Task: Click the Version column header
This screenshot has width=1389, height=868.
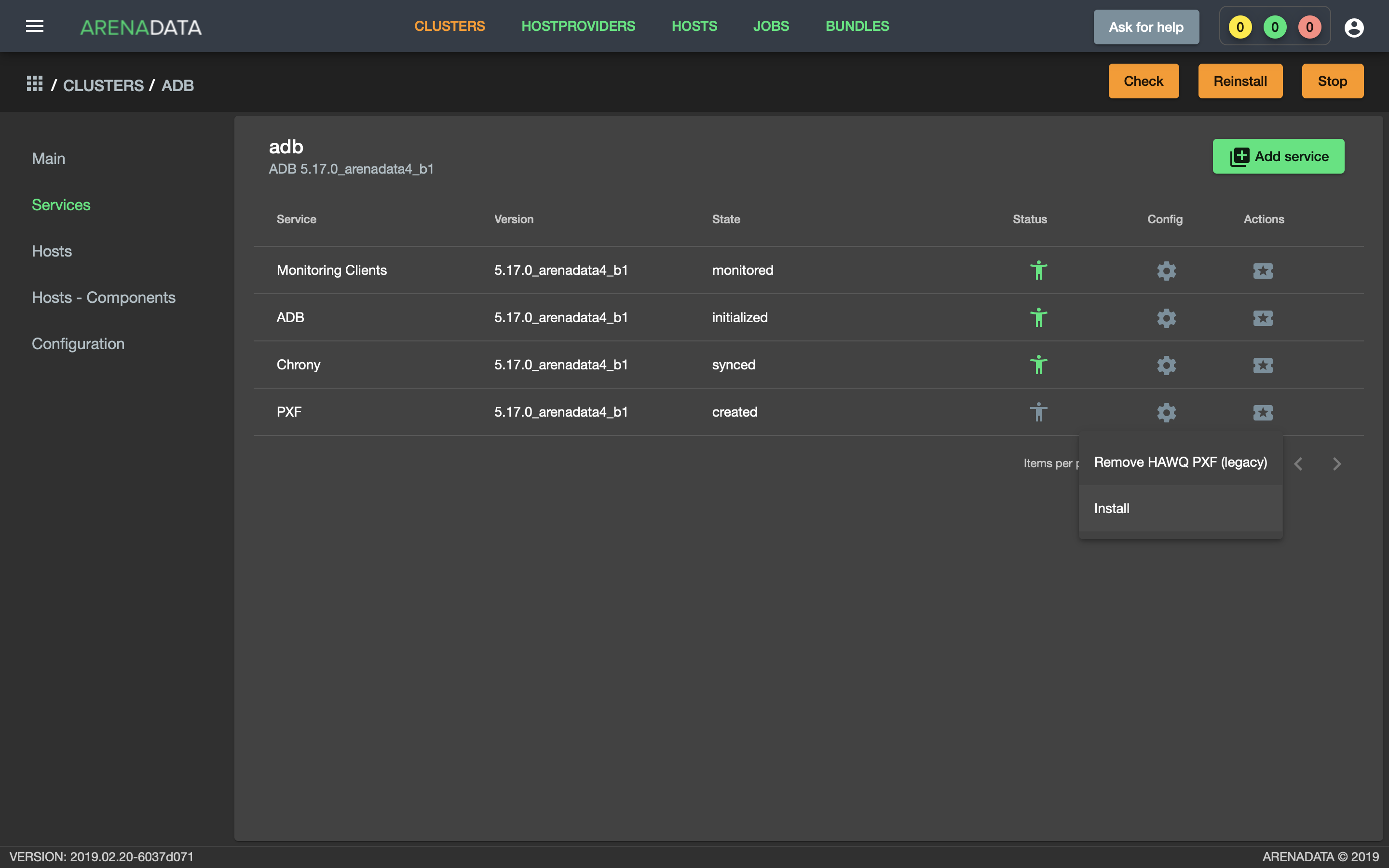Action: [514, 219]
